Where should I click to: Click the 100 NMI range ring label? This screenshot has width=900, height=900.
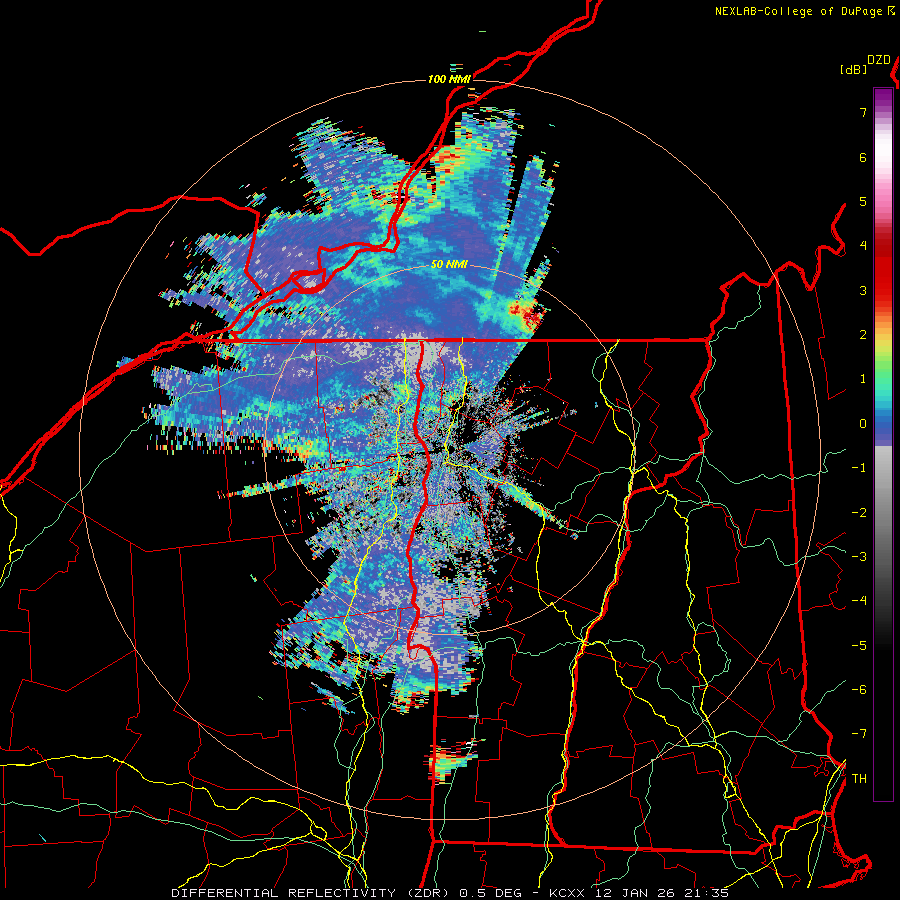449,79
